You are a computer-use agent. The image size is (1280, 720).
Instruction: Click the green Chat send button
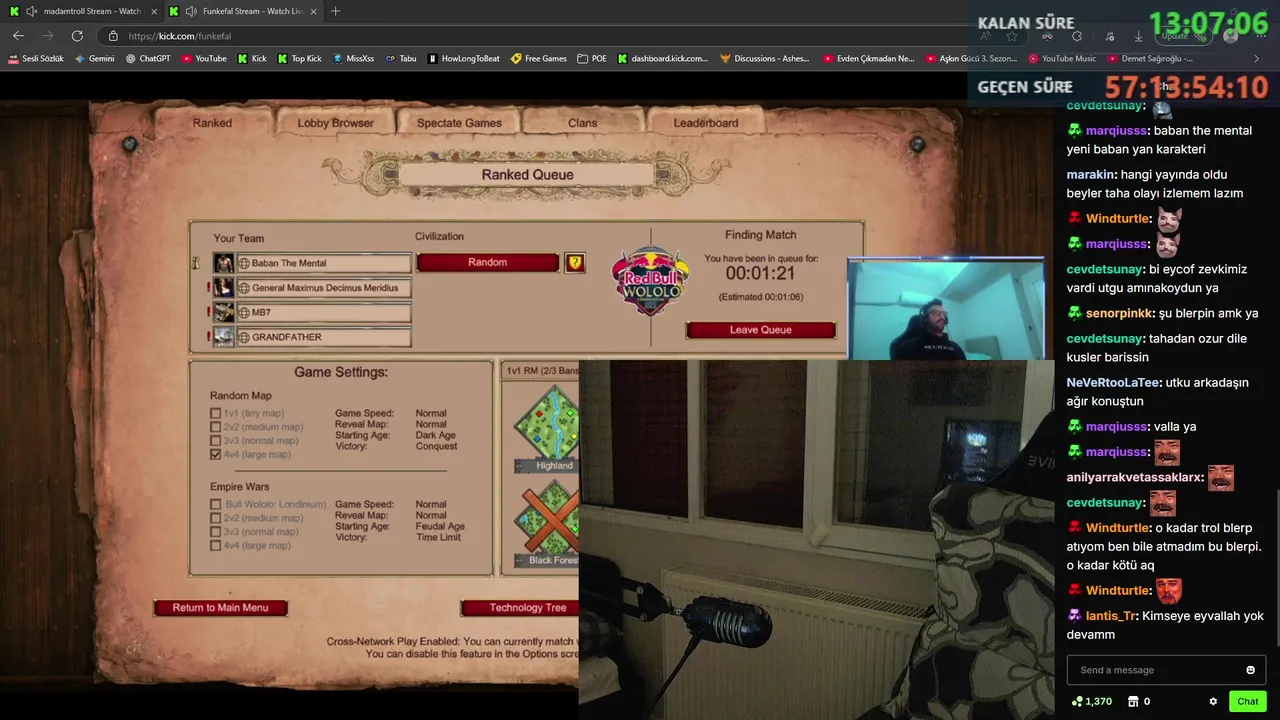click(1247, 701)
